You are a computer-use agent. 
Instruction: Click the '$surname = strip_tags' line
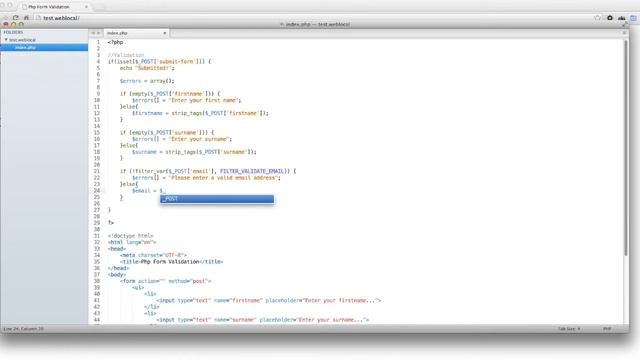click(x=194, y=152)
